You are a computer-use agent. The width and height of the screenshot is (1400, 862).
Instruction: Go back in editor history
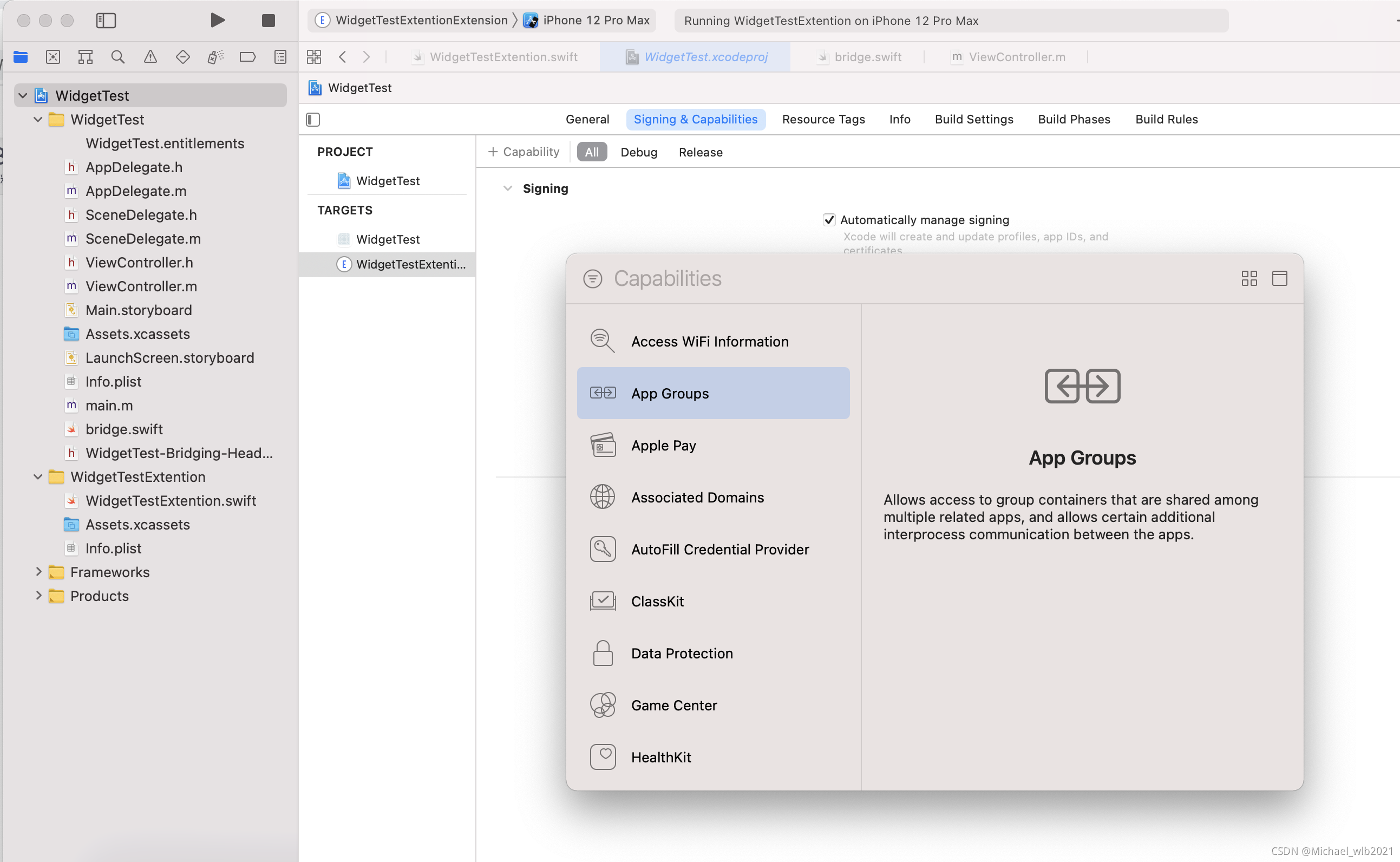click(343, 56)
